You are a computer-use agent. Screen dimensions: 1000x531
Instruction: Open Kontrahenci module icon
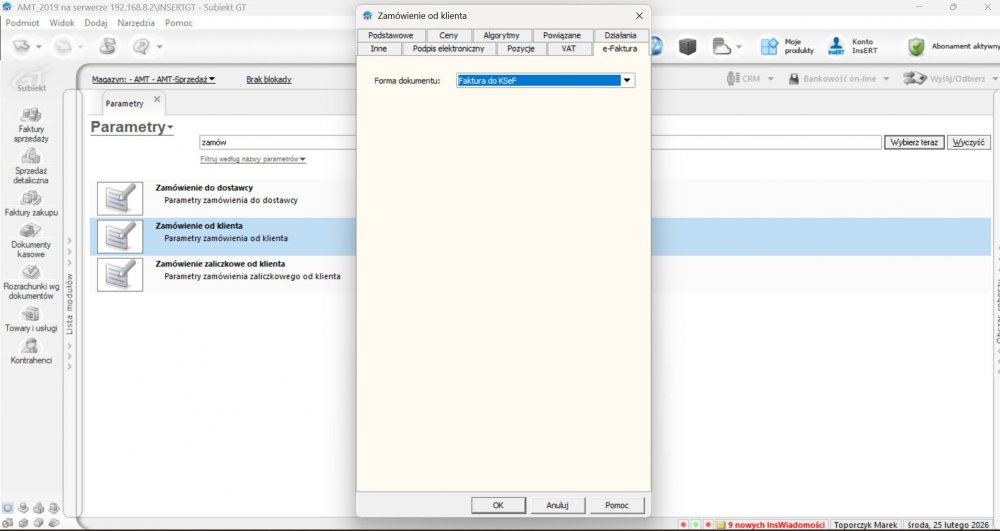point(31,346)
